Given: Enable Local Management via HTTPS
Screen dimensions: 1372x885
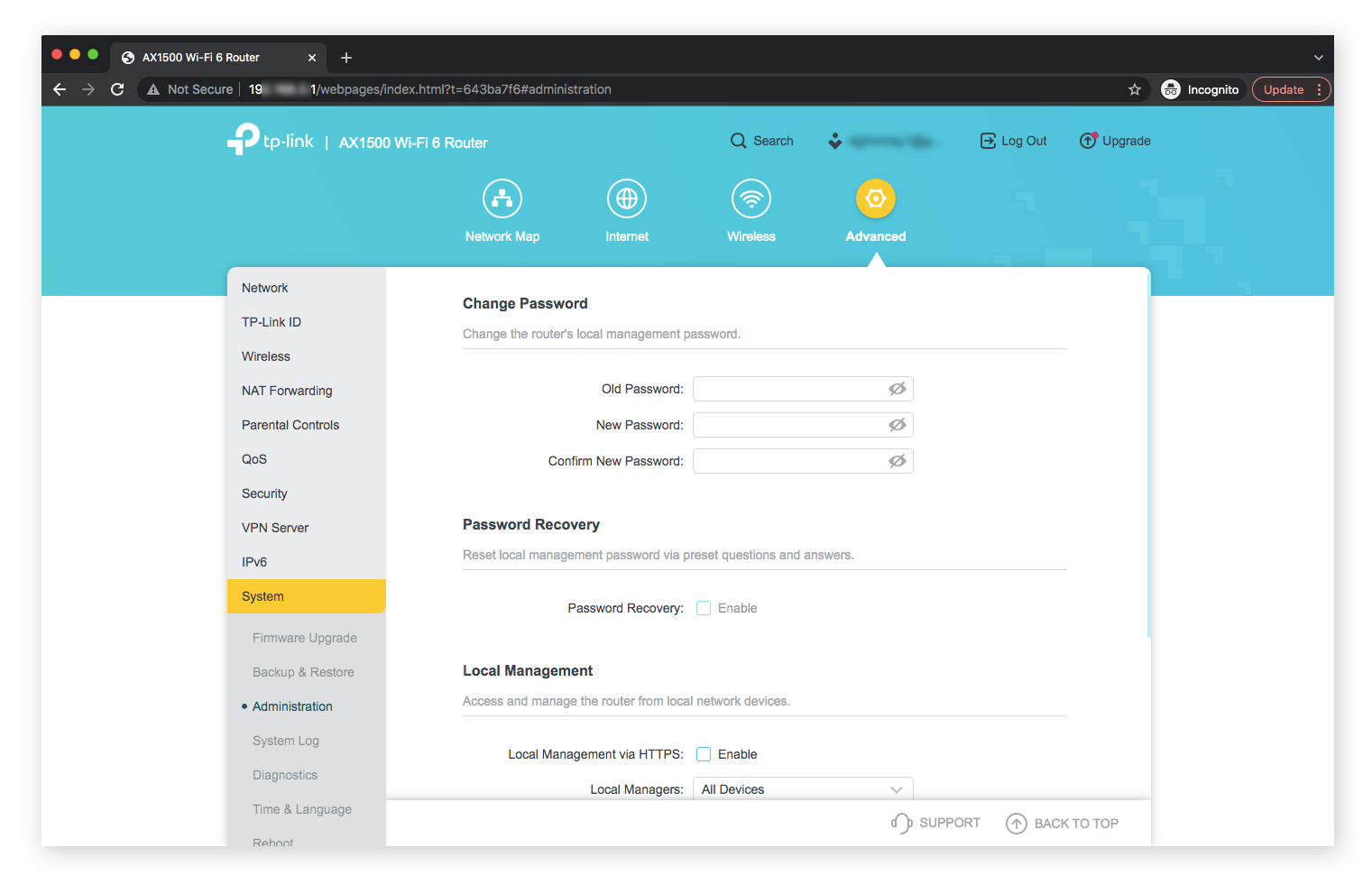Looking at the screenshot, I should tap(703, 754).
